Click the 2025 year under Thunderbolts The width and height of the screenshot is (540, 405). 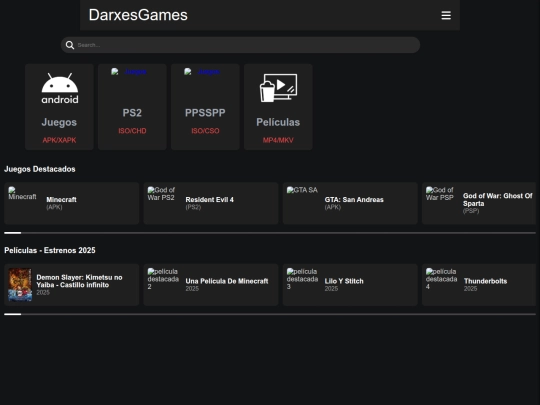[x=470, y=289]
